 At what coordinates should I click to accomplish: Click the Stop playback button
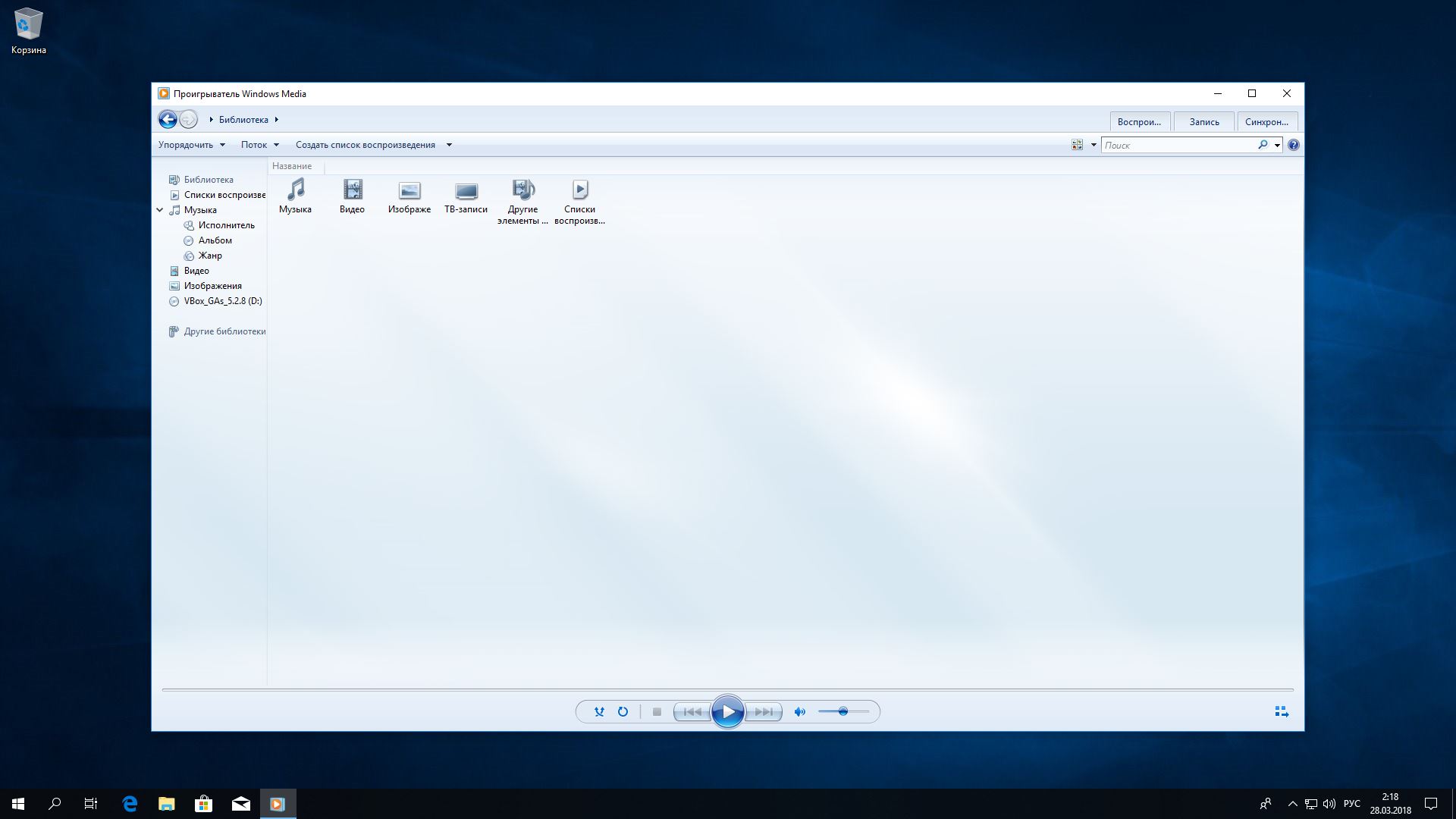657,712
